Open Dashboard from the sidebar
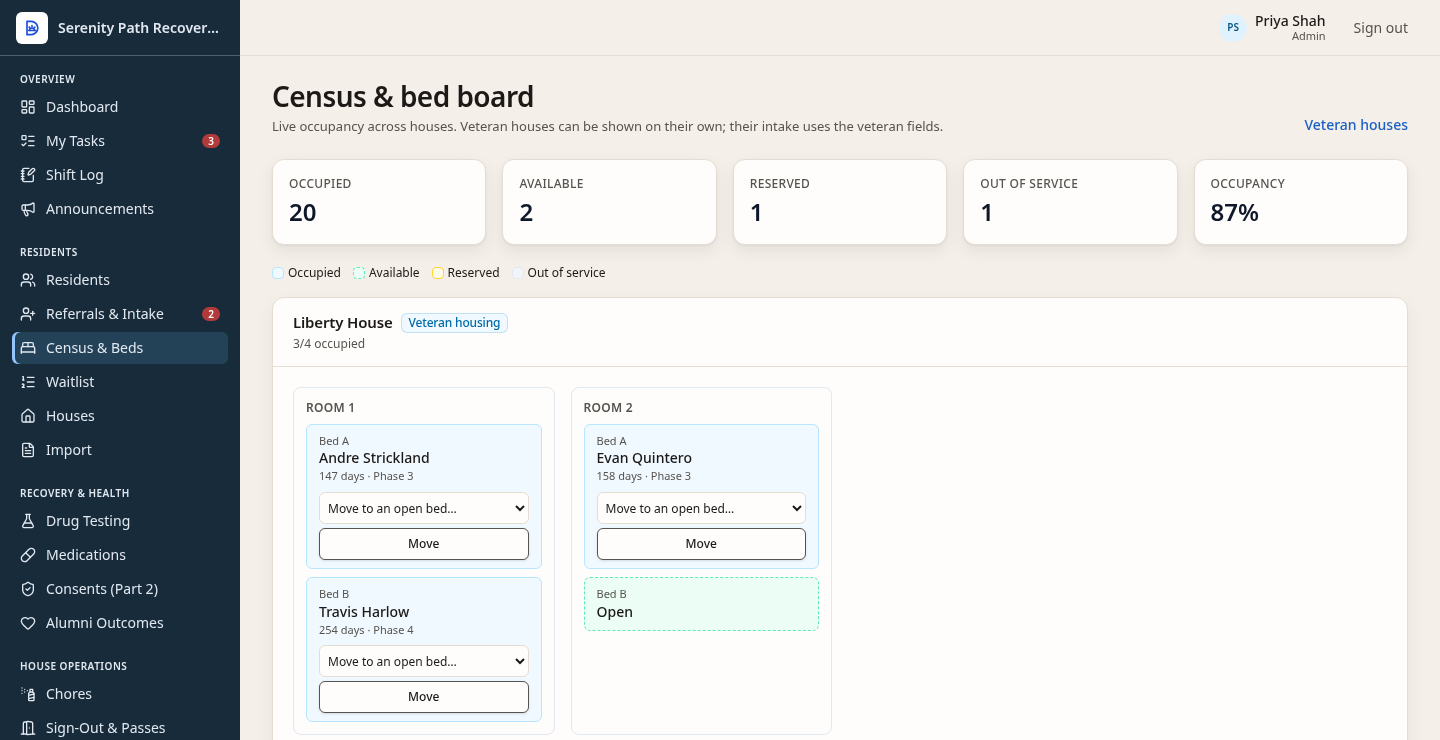The width and height of the screenshot is (1440, 740). pyautogui.click(x=120, y=107)
